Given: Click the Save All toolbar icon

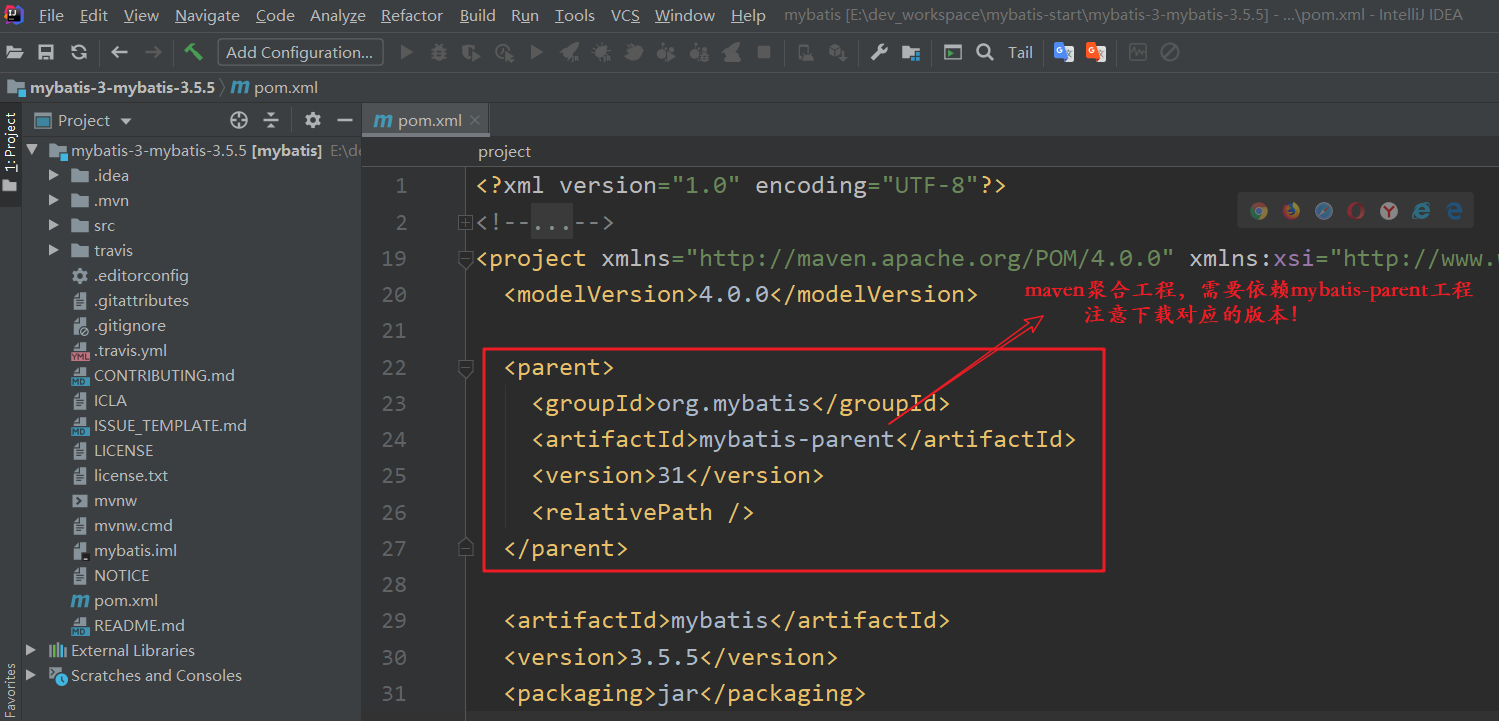Looking at the screenshot, I should (46, 52).
